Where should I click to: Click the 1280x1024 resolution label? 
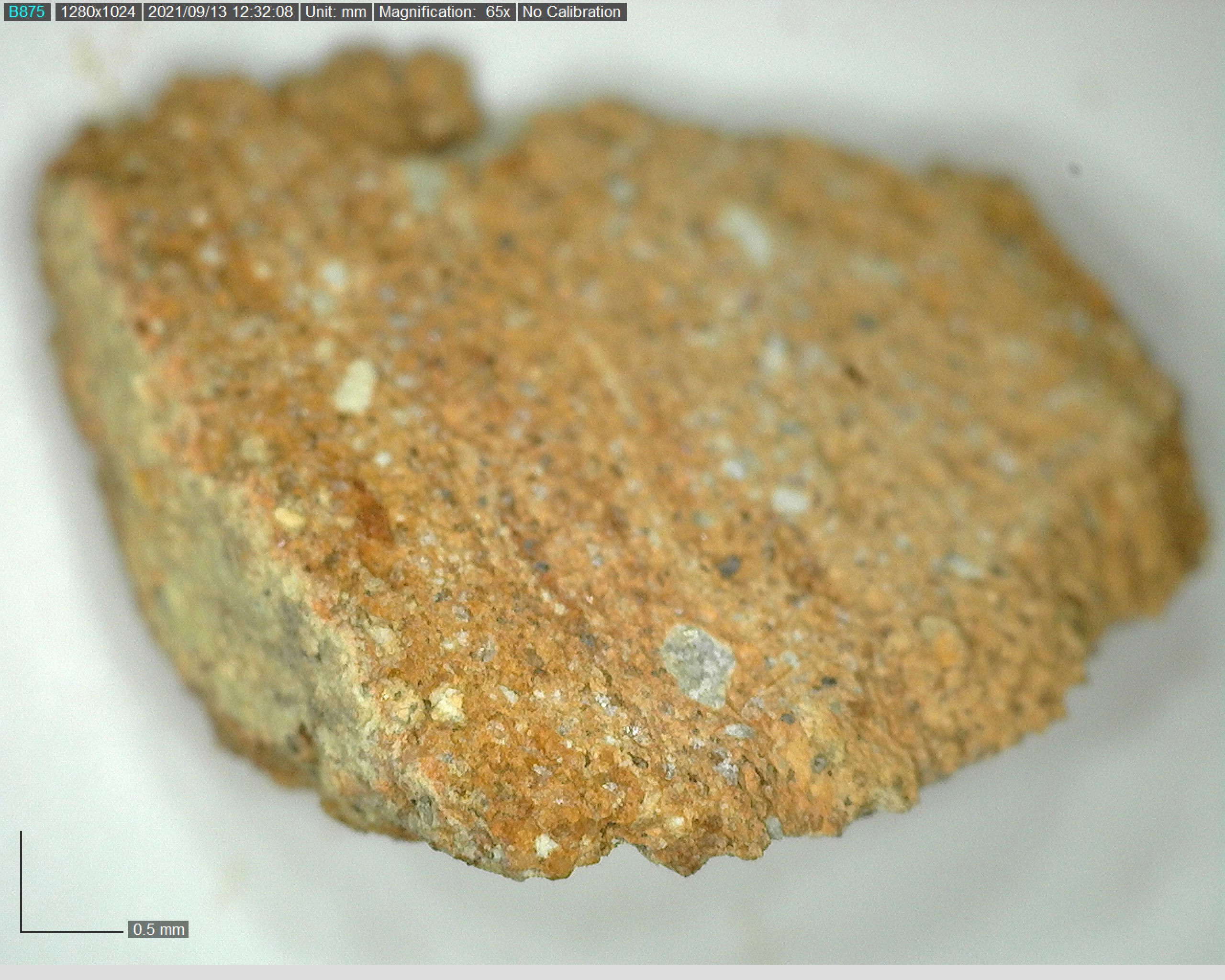(98, 12)
